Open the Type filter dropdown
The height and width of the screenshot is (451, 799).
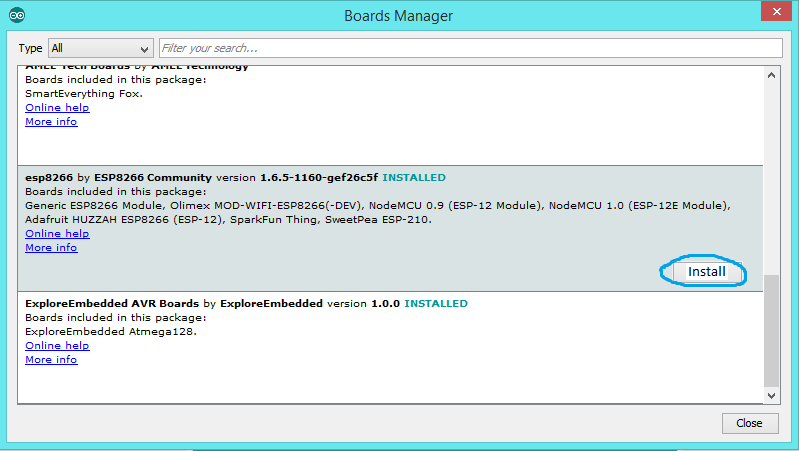100,48
